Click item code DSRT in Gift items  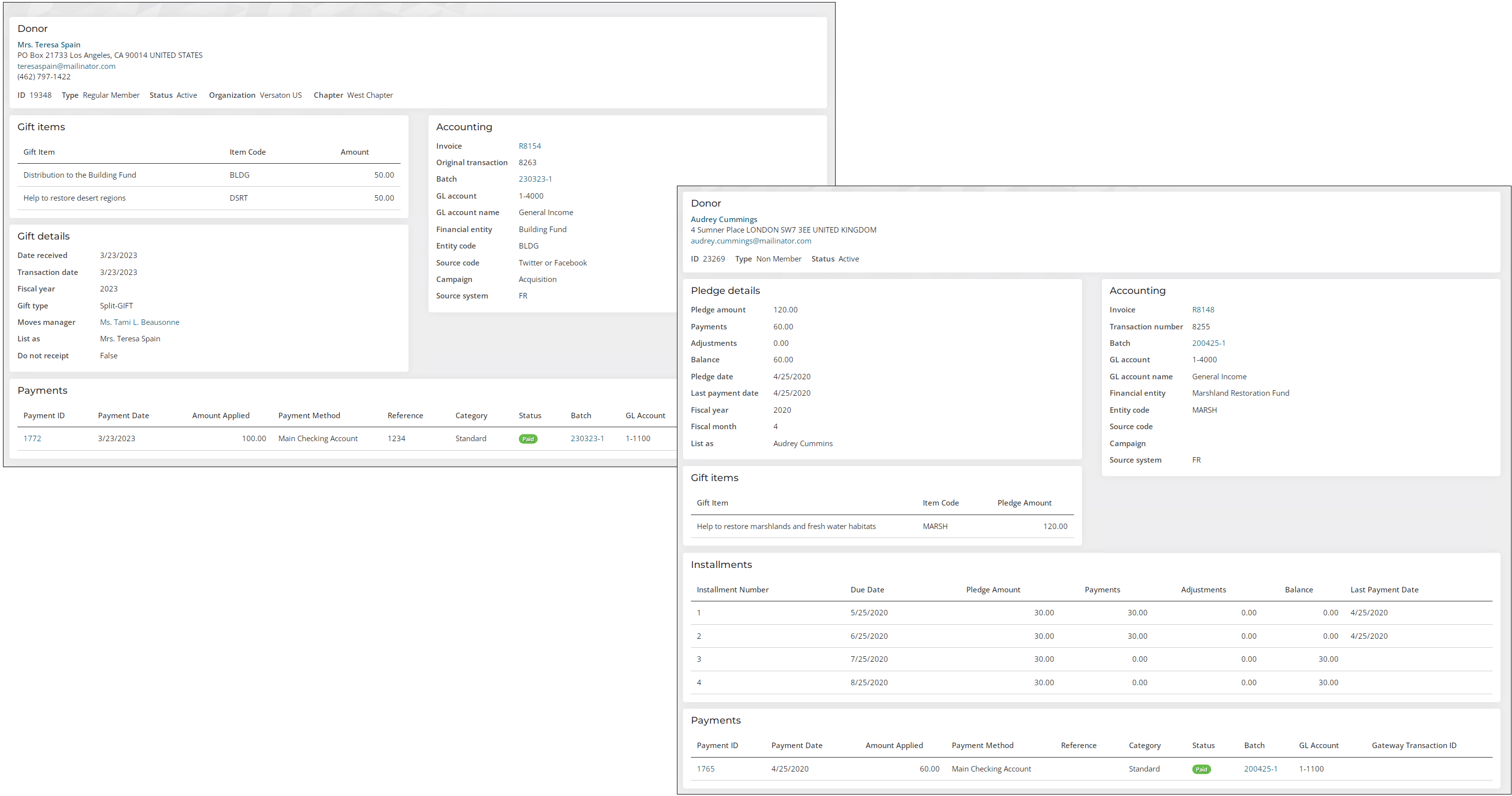(x=238, y=198)
